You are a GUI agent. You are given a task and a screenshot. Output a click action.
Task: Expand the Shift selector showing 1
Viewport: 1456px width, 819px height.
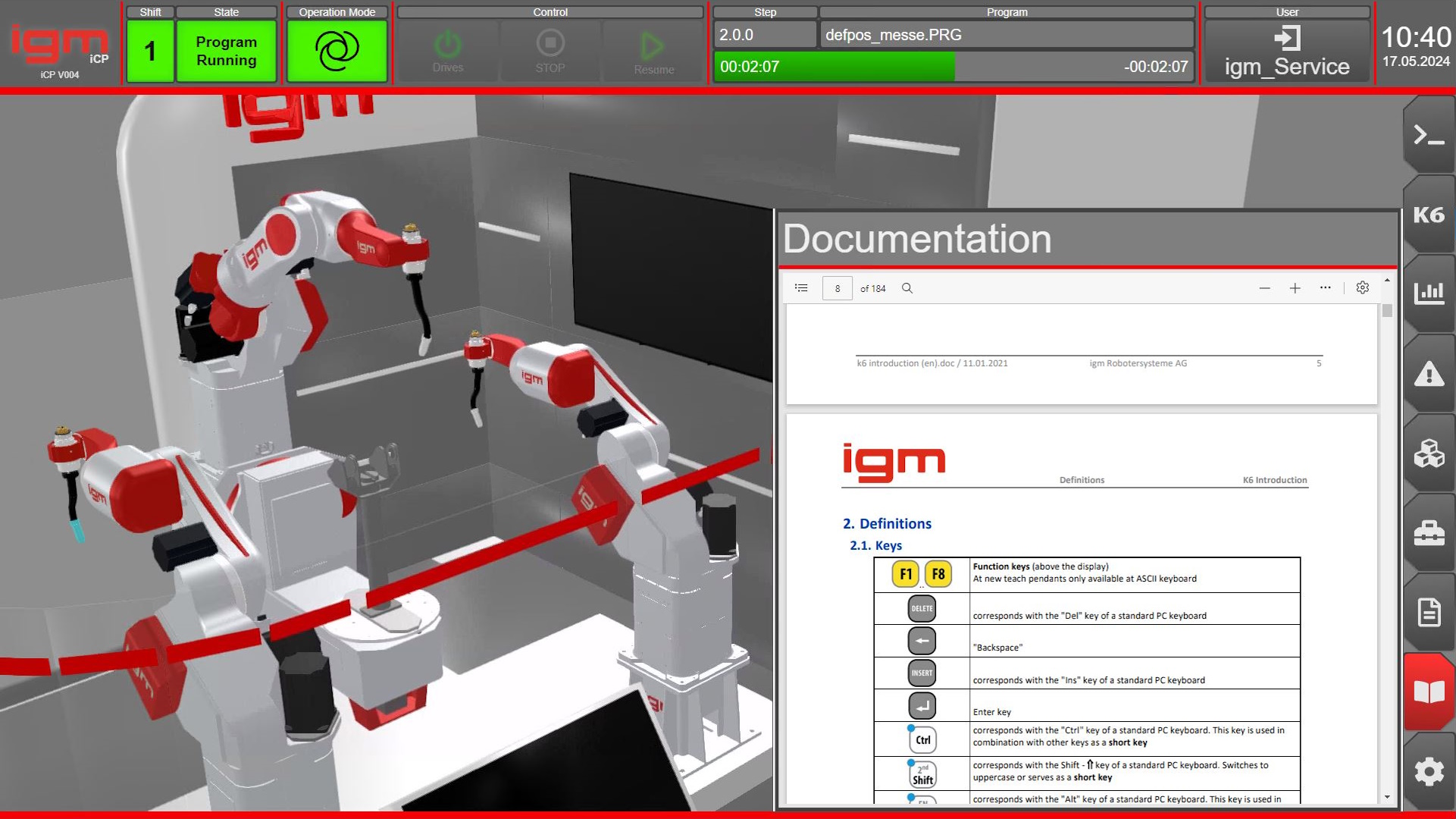click(x=150, y=50)
